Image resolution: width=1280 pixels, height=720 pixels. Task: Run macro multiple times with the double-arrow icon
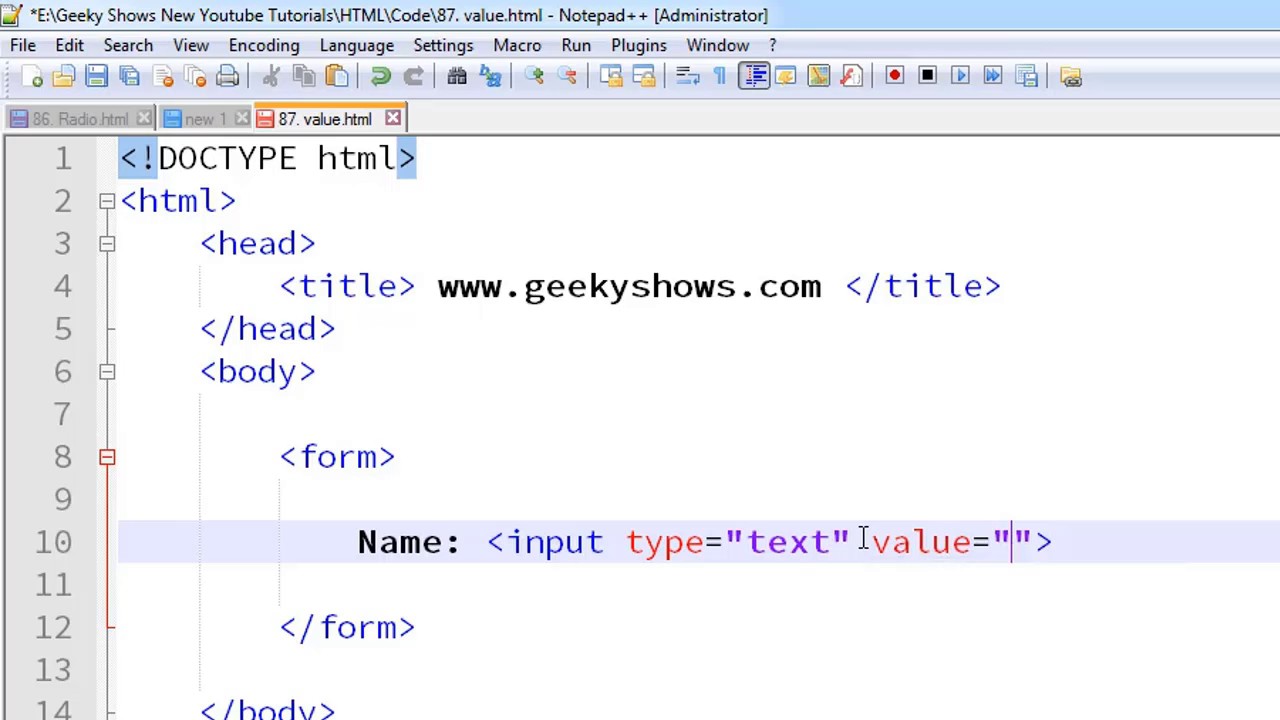point(993,76)
